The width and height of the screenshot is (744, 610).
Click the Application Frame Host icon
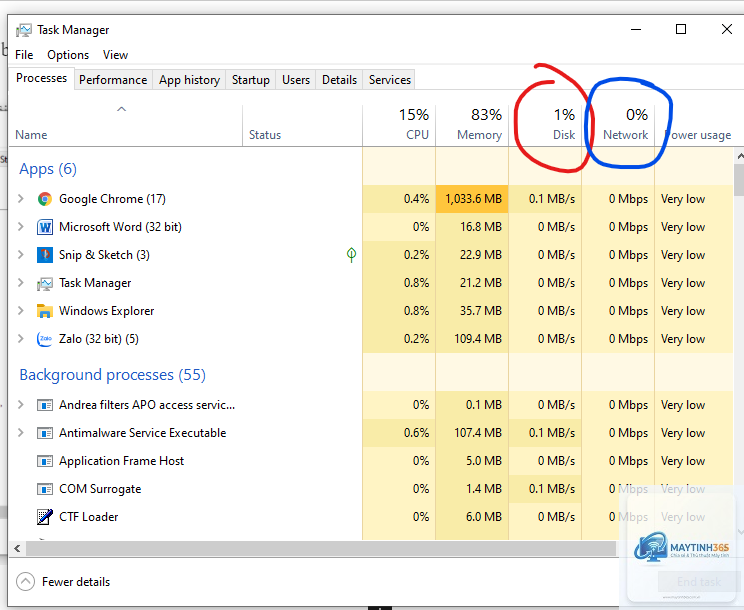click(45, 461)
